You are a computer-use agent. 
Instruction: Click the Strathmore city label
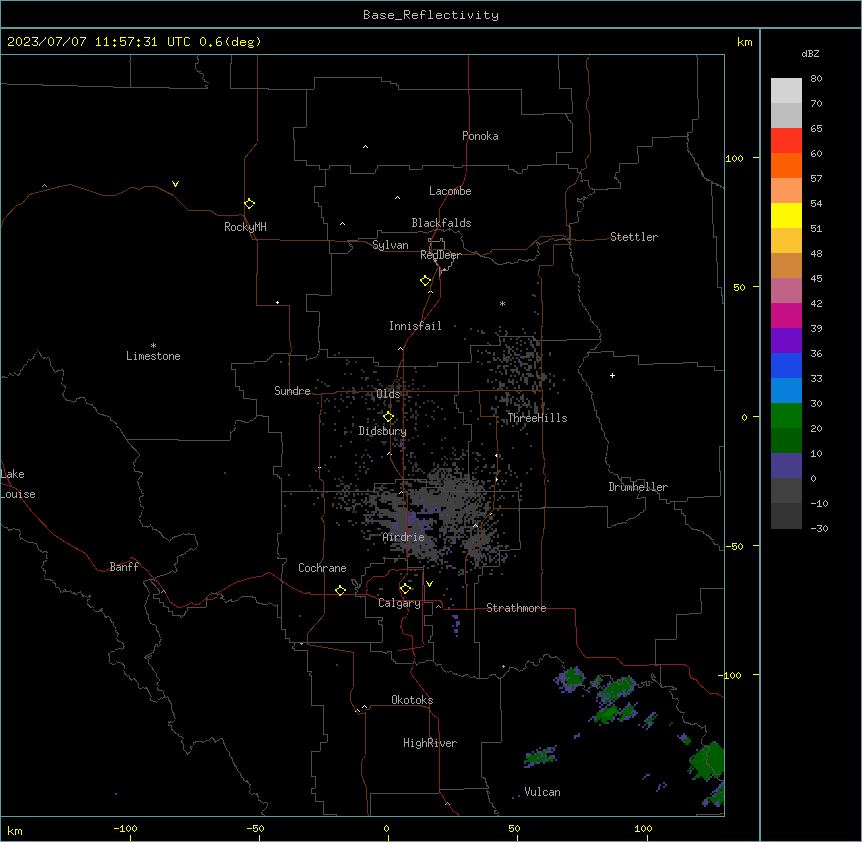[x=516, y=608]
